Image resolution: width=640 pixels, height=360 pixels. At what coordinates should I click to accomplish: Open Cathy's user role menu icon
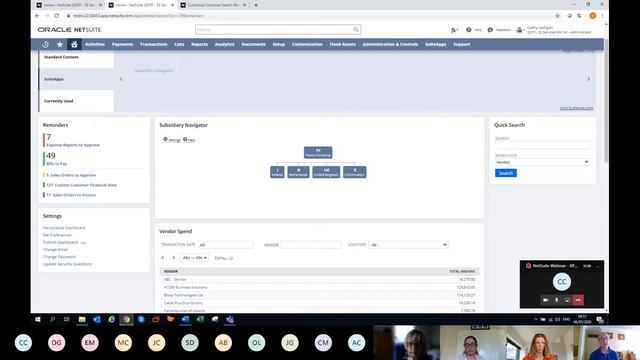(x=519, y=30)
